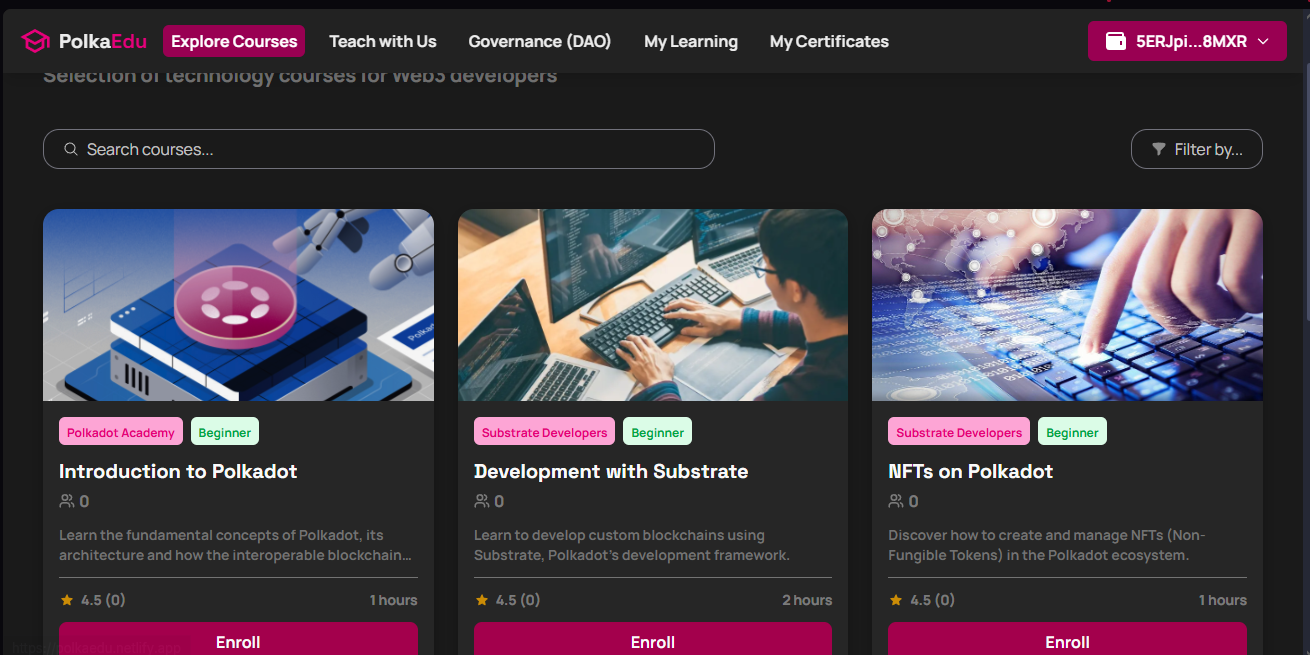This screenshot has width=1310, height=655.
Task: Click students icon under Development with Substrate
Action: 482,501
